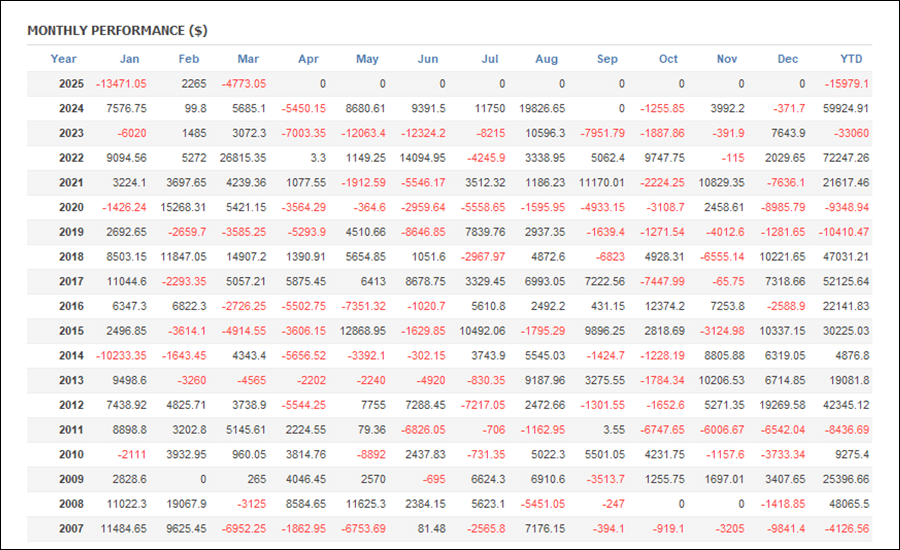Click the 2018 YTD value 47031.21
The width and height of the screenshot is (900, 550).
[846, 257]
